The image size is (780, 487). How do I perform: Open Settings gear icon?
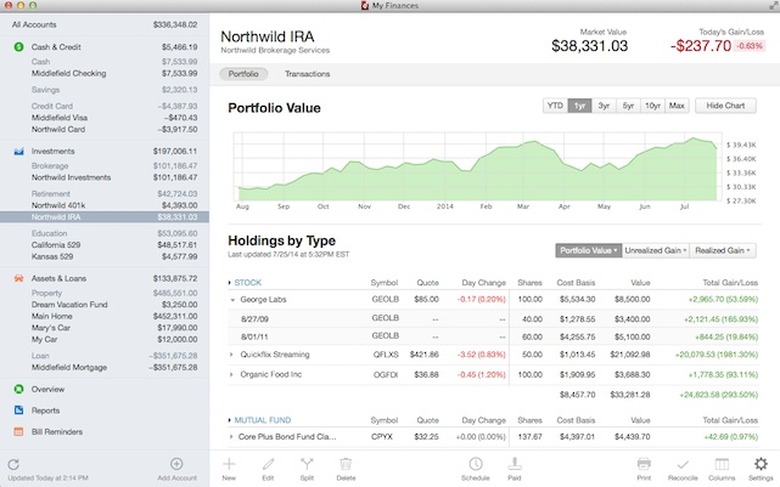pyautogui.click(x=760, y=464)
